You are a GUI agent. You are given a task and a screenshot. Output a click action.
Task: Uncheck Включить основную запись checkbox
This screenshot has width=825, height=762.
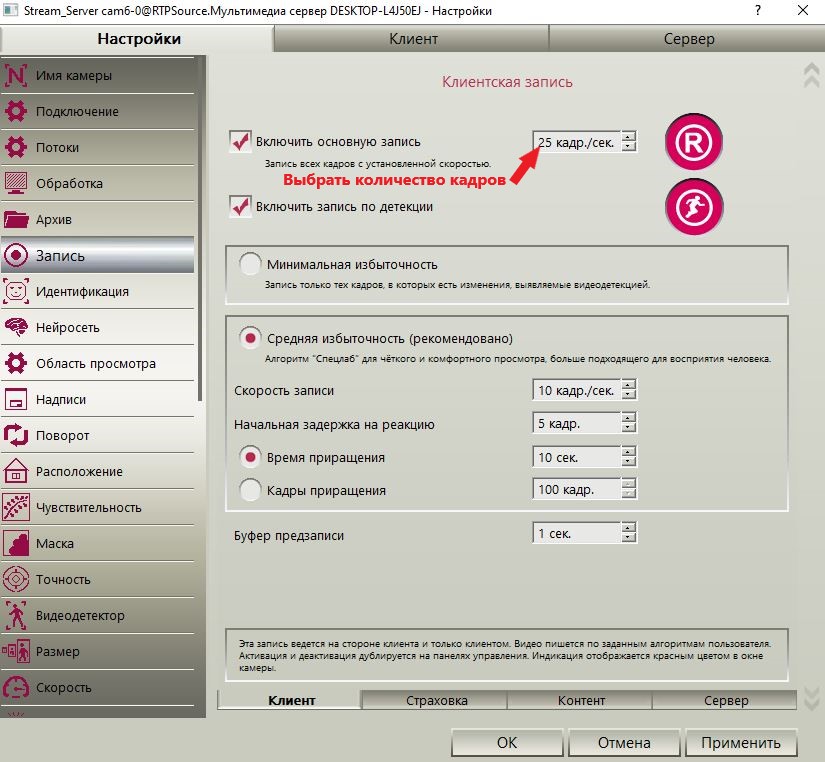(240, 142)
